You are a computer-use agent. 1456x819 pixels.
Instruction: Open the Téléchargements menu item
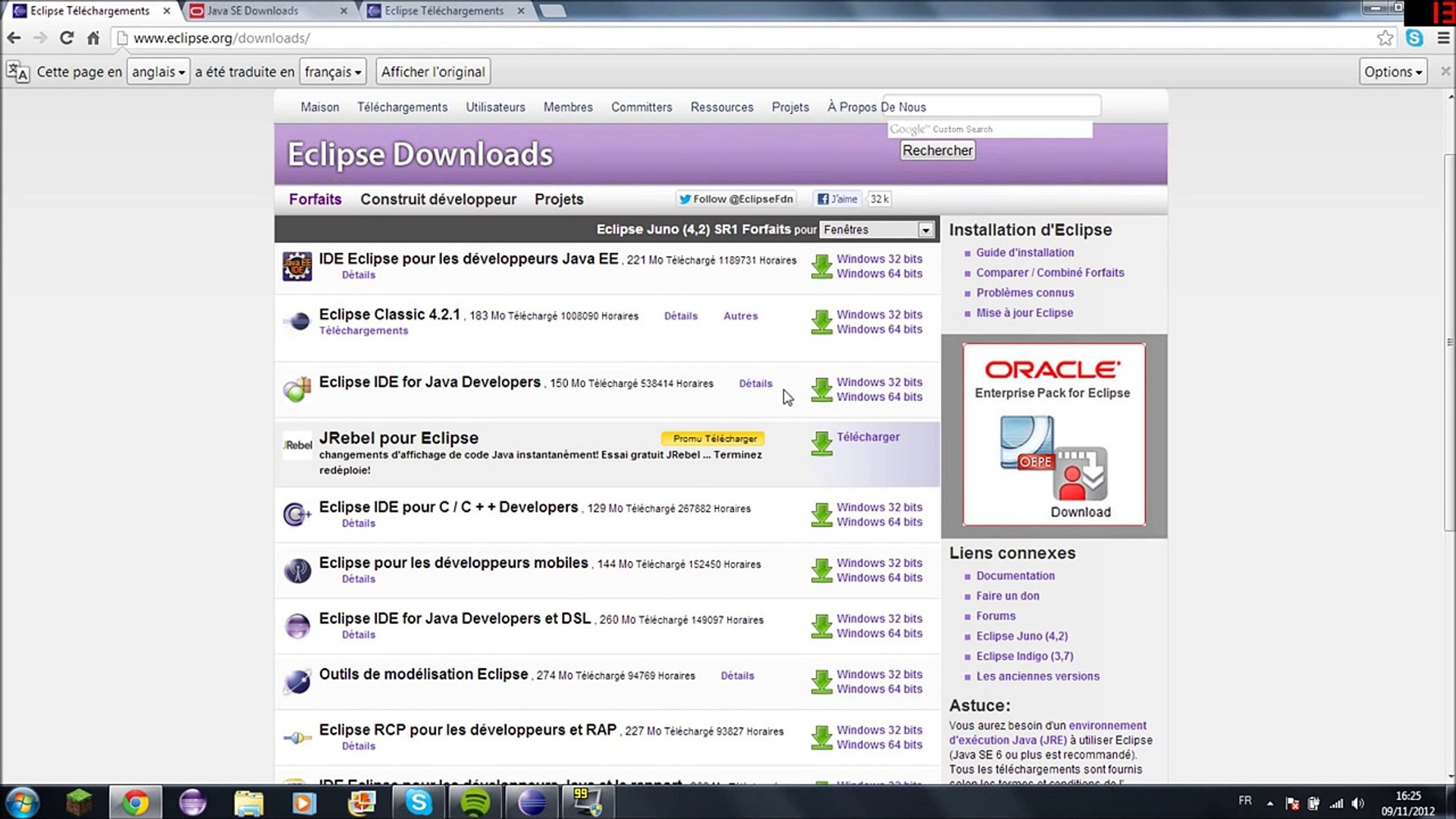tap(403, 108)
